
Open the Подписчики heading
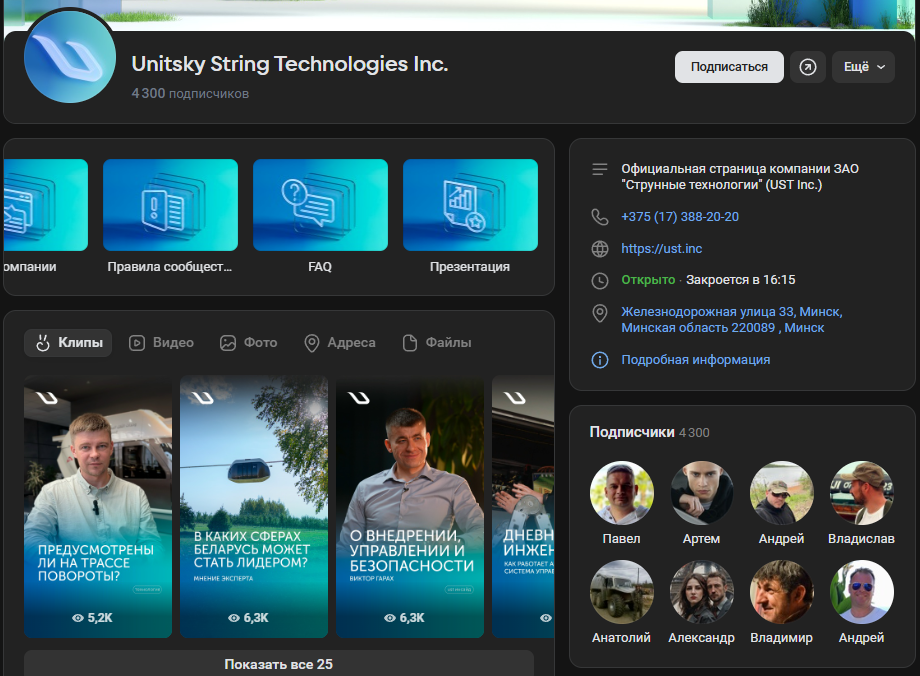[x=632, y=432]
